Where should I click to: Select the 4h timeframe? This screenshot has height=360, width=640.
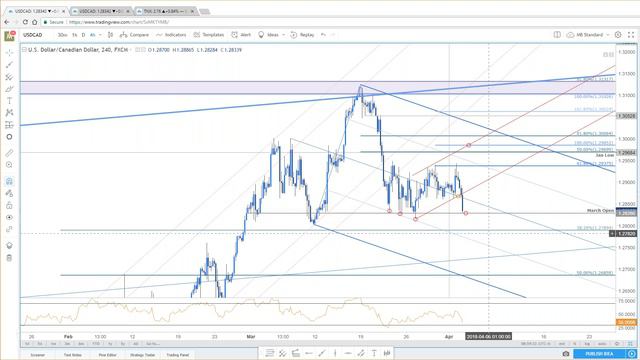[x=92, y=35]
